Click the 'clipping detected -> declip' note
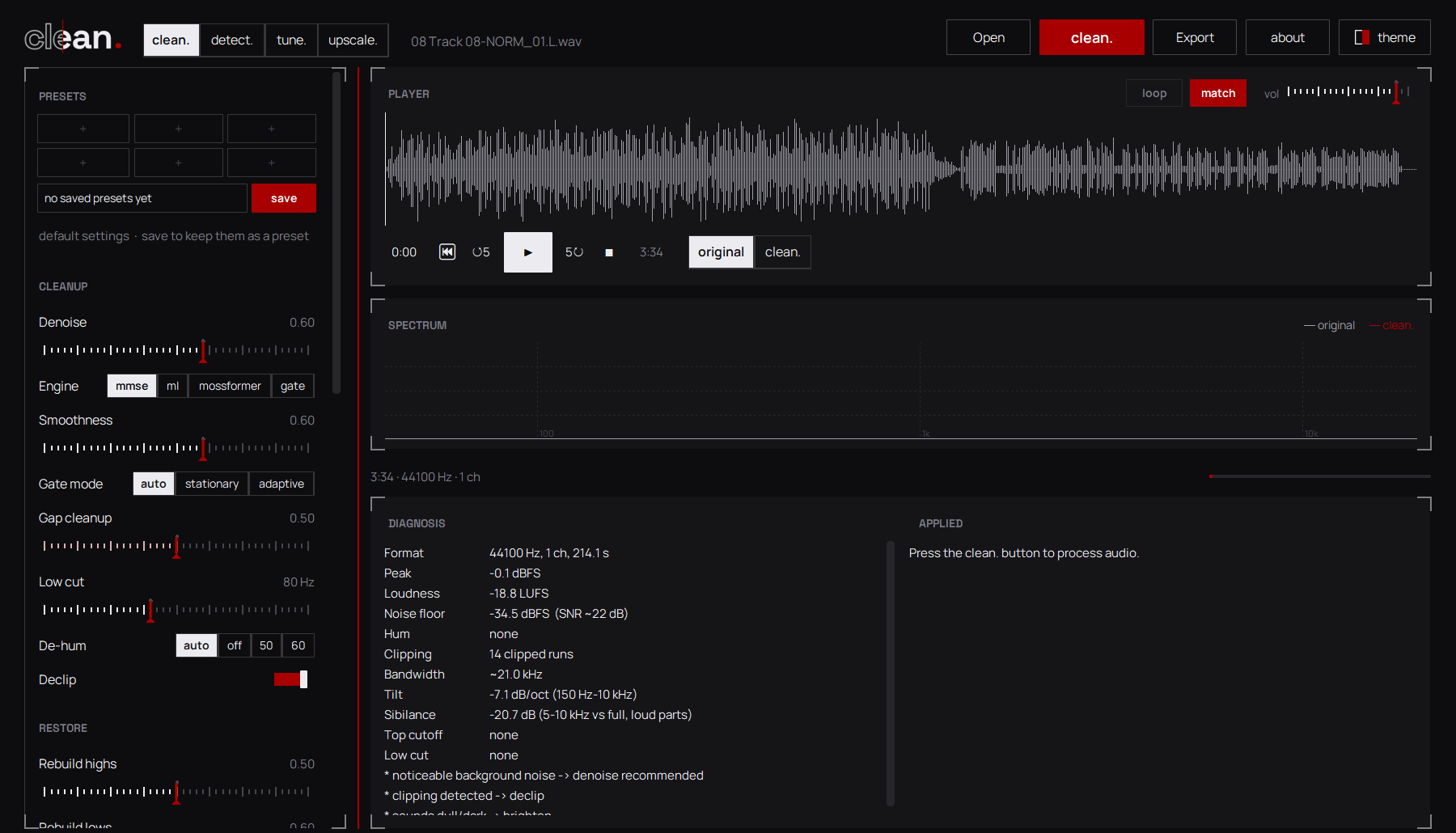 tap(464, 796)
